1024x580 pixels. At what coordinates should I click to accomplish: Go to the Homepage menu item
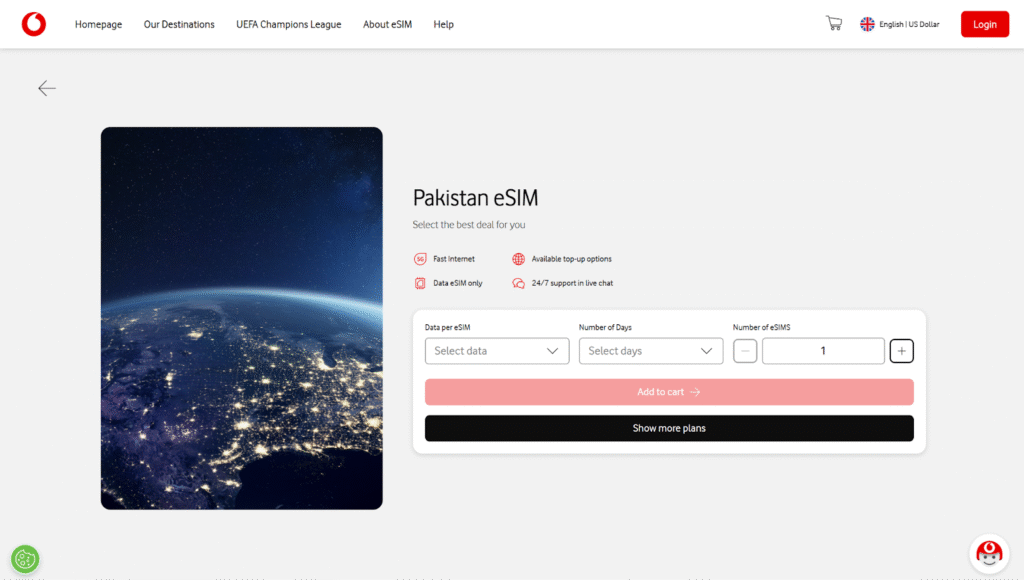(x=98, y=24)
